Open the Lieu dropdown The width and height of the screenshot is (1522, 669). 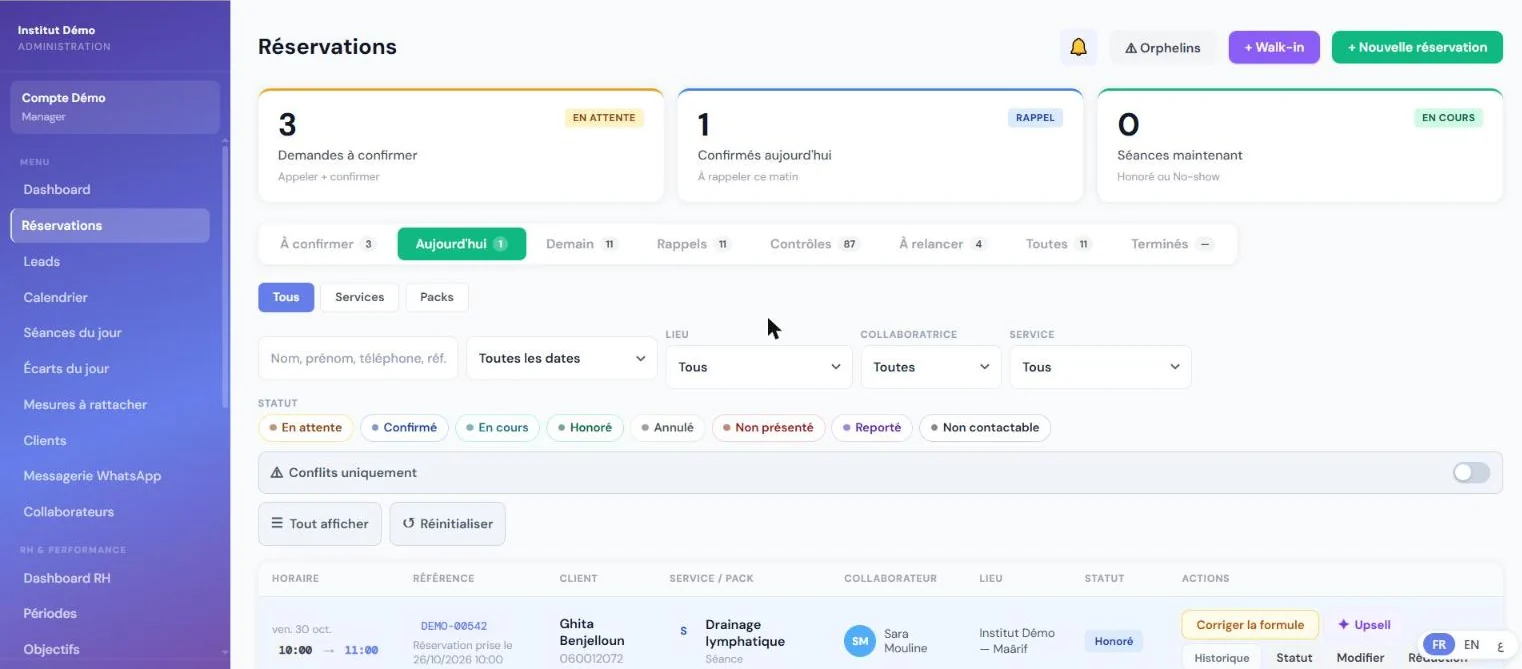(x=759, y=367)
